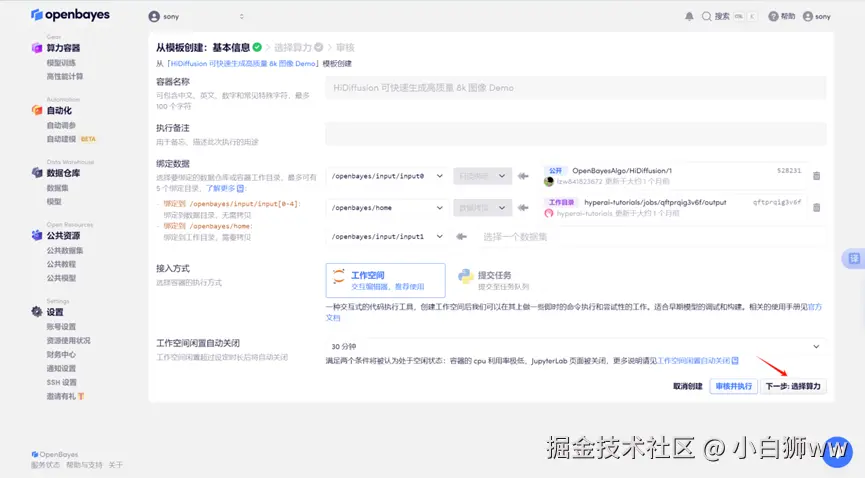Open 高性能计算 in the sidebar
The width and height of the screenshot is (865, 478).
[65, 77]
